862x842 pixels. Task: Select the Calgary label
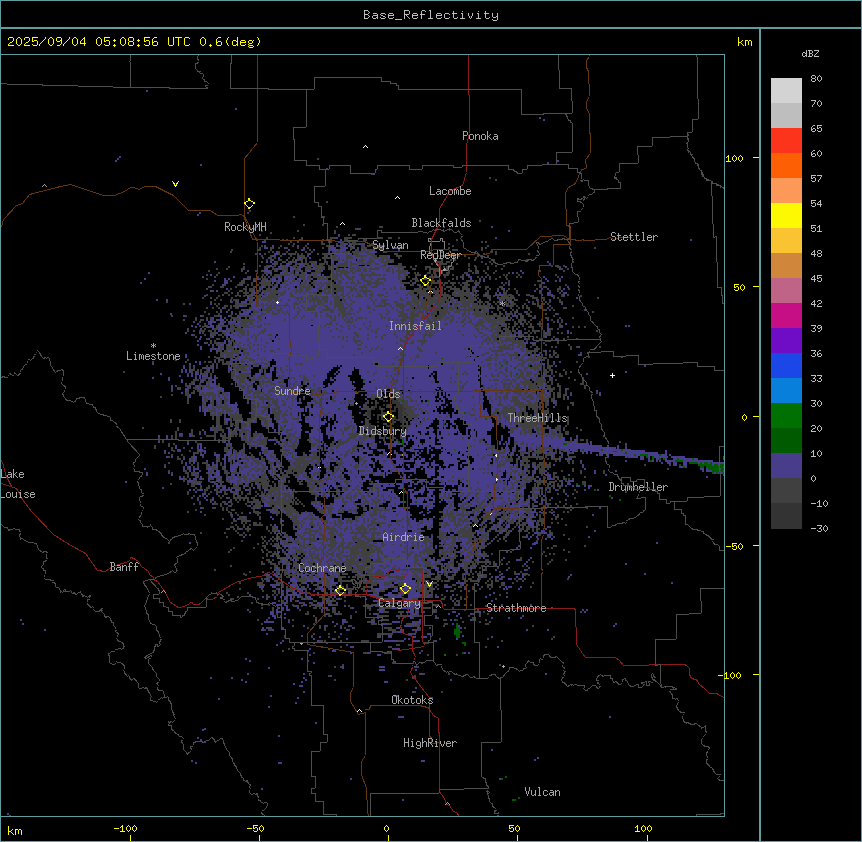click(399, 603)
